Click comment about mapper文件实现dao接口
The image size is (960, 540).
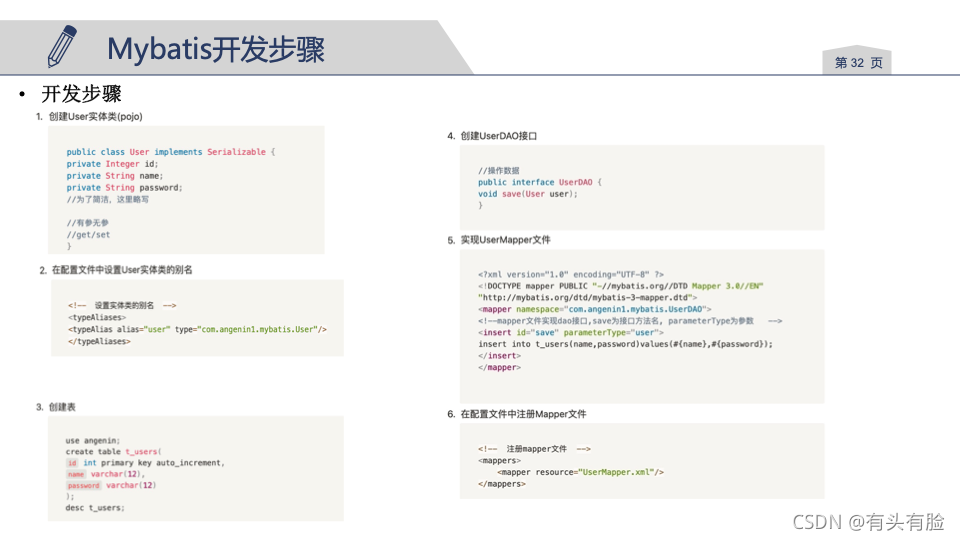(x=630, y=321)
